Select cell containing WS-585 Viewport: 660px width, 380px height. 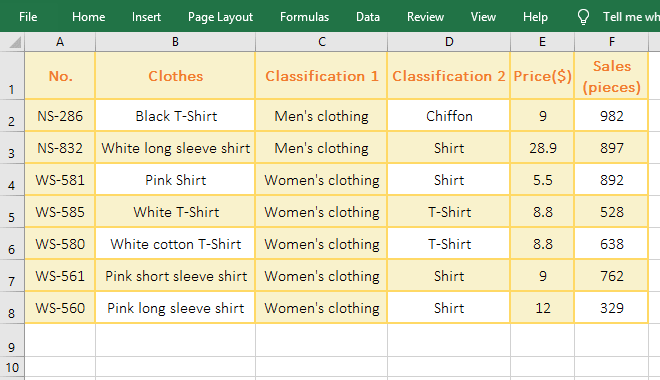(x=60, y=212)
